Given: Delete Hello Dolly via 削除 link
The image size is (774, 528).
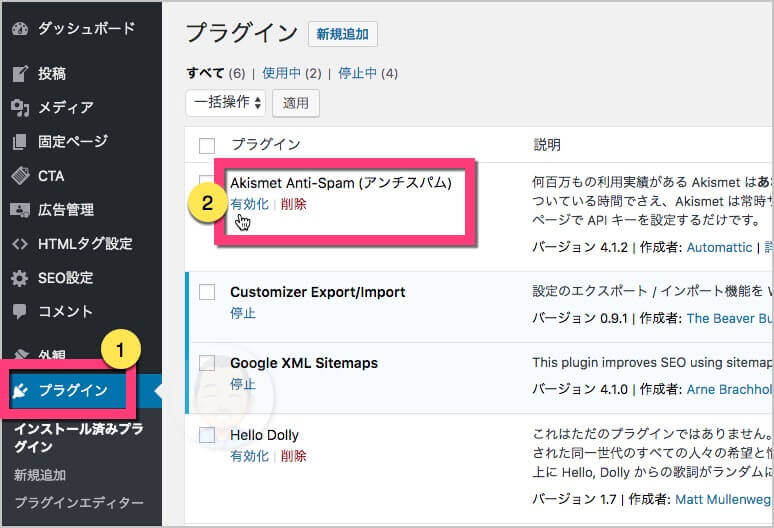Looking at the screenshot, I should [294, 456].
